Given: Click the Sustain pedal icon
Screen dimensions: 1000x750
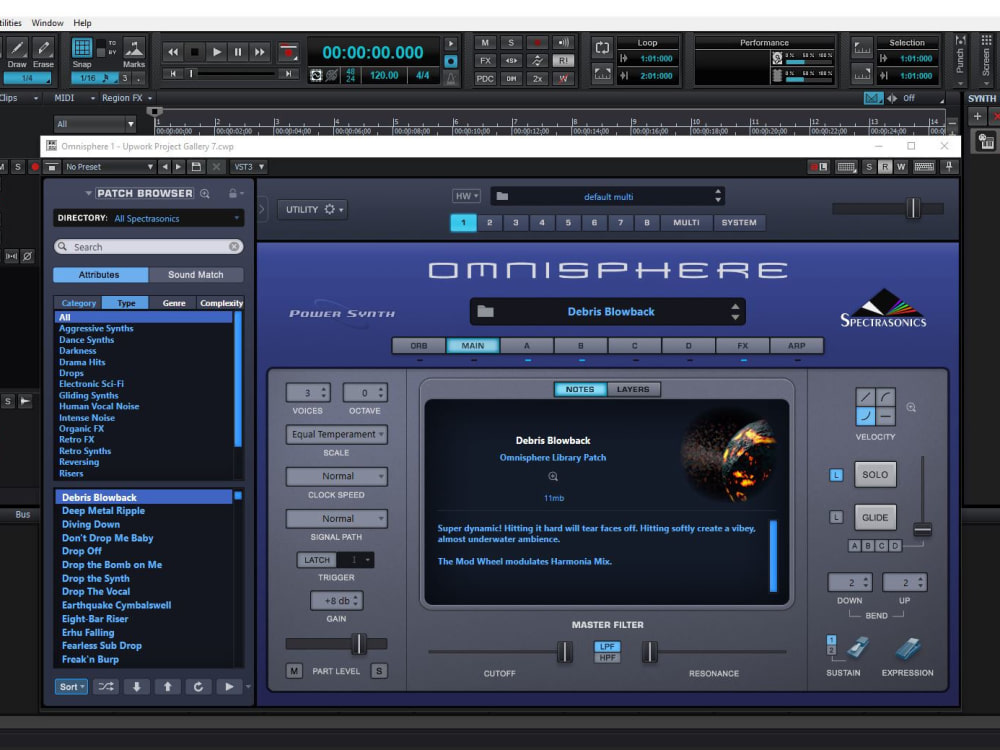Looking at the screenshot, I should point(857,649).
